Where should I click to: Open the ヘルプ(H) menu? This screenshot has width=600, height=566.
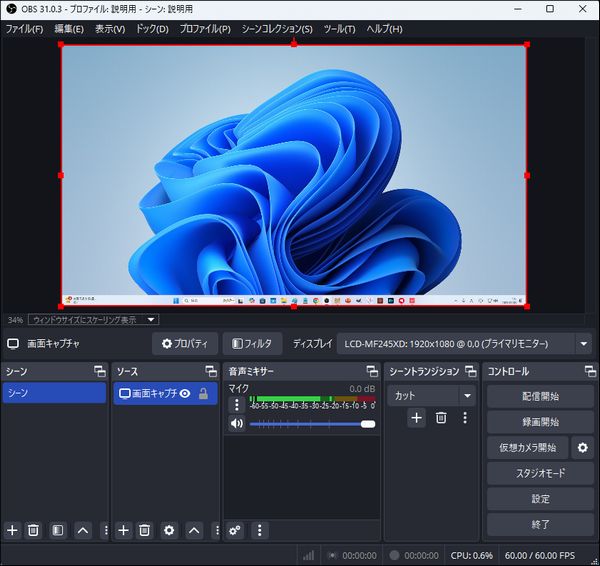(x=384, y=29)
